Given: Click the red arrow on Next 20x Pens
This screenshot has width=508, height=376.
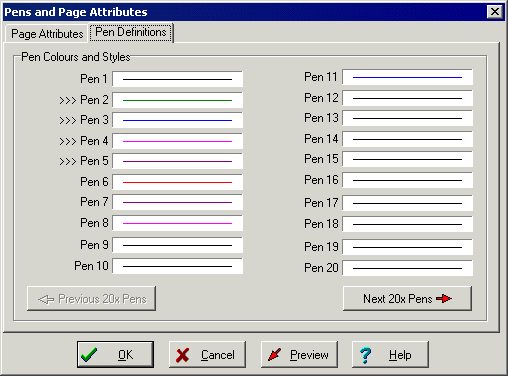Looking at the screenshot, I should click(444, 298).
